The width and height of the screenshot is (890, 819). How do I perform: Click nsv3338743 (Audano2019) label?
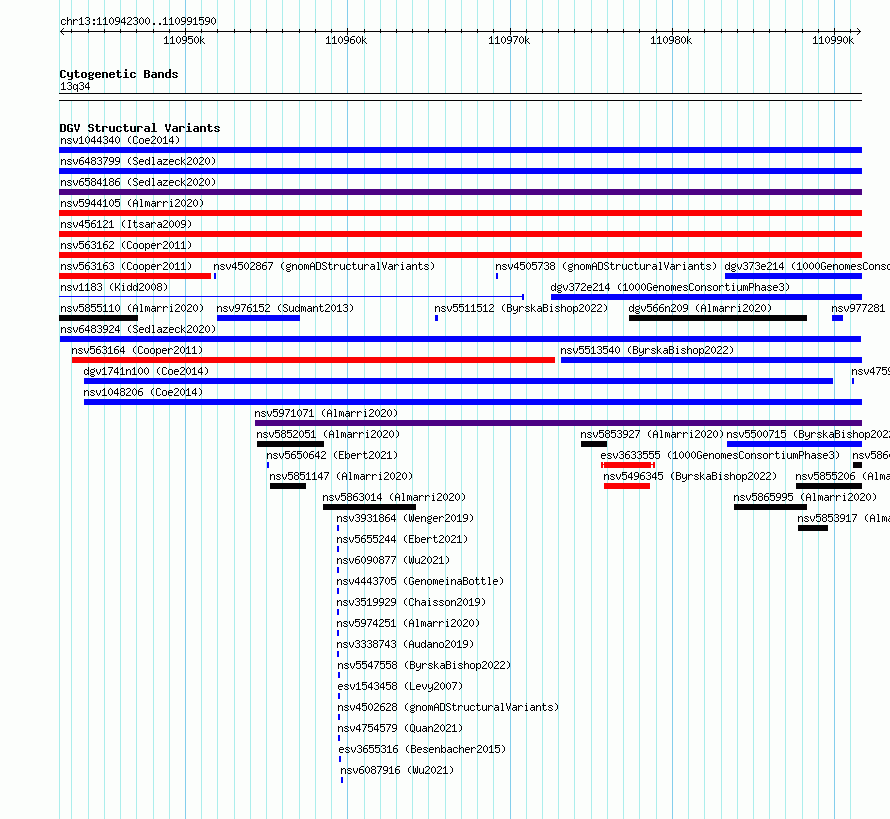[405, 644]
